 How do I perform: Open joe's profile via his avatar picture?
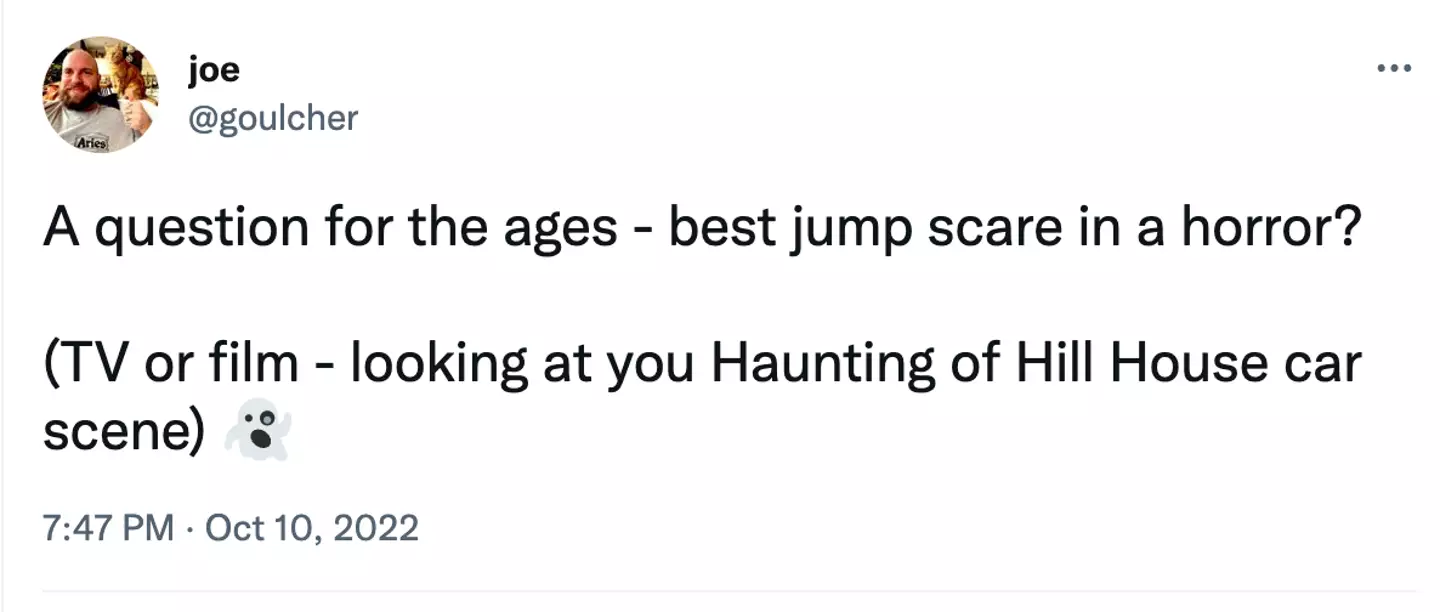[x=99, y=95]
